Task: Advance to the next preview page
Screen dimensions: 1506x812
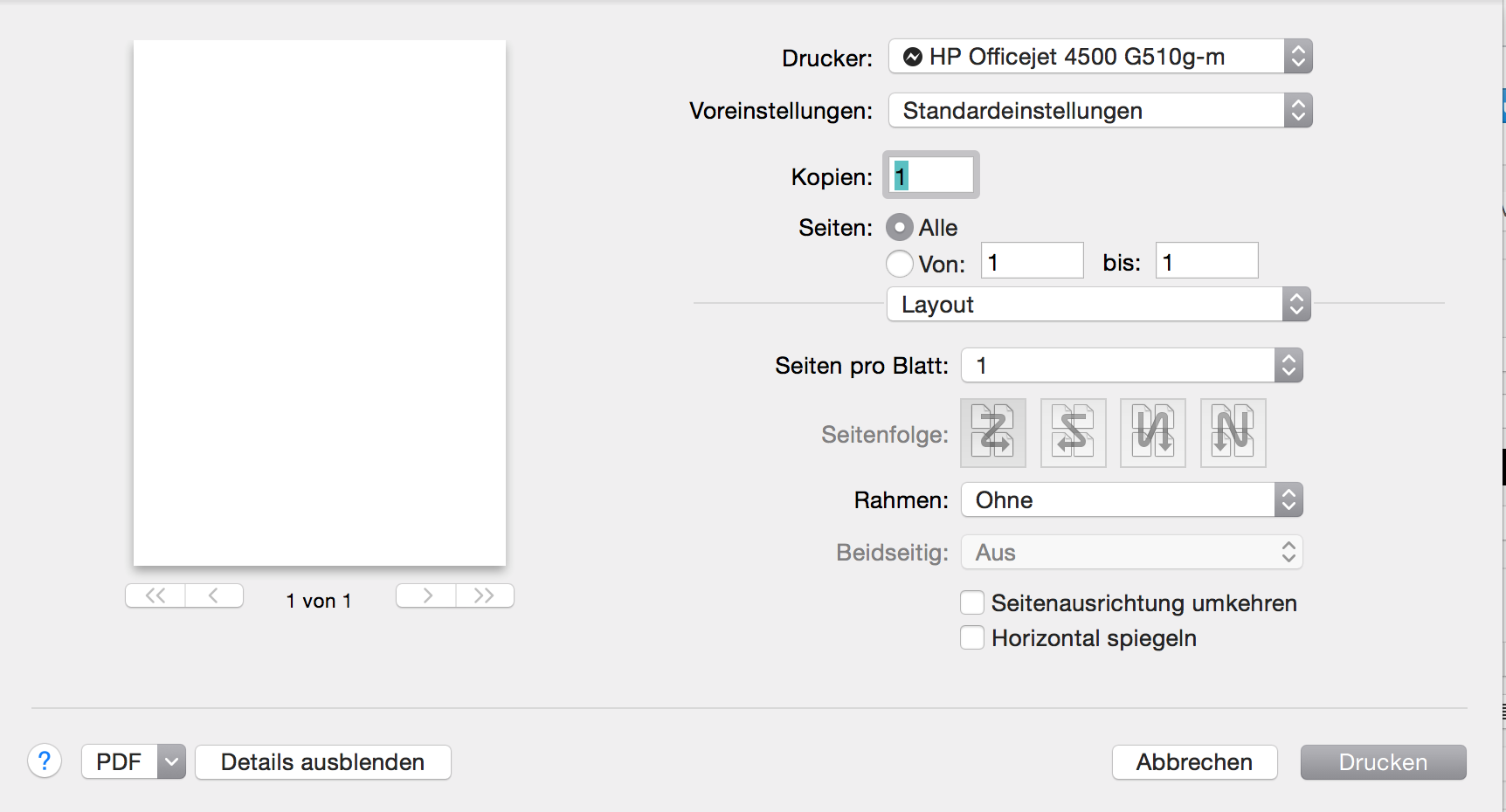Action: coord(426,595)
